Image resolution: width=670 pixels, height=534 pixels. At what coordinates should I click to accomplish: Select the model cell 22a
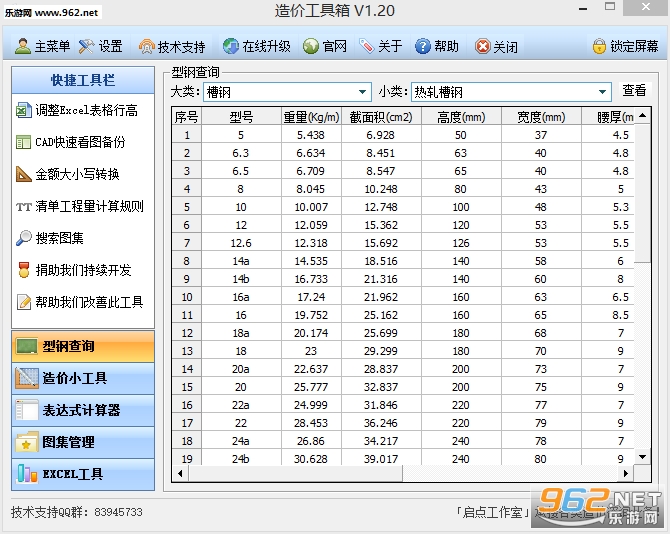[241, 405]
